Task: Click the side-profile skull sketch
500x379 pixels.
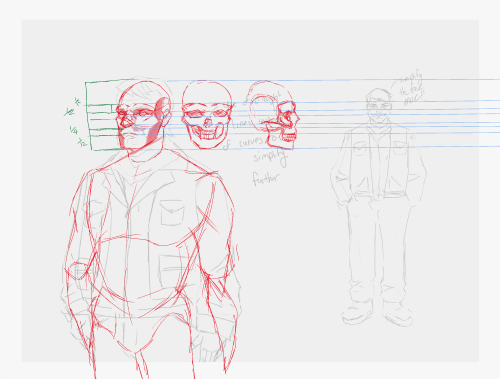Action: coord(273,114)
